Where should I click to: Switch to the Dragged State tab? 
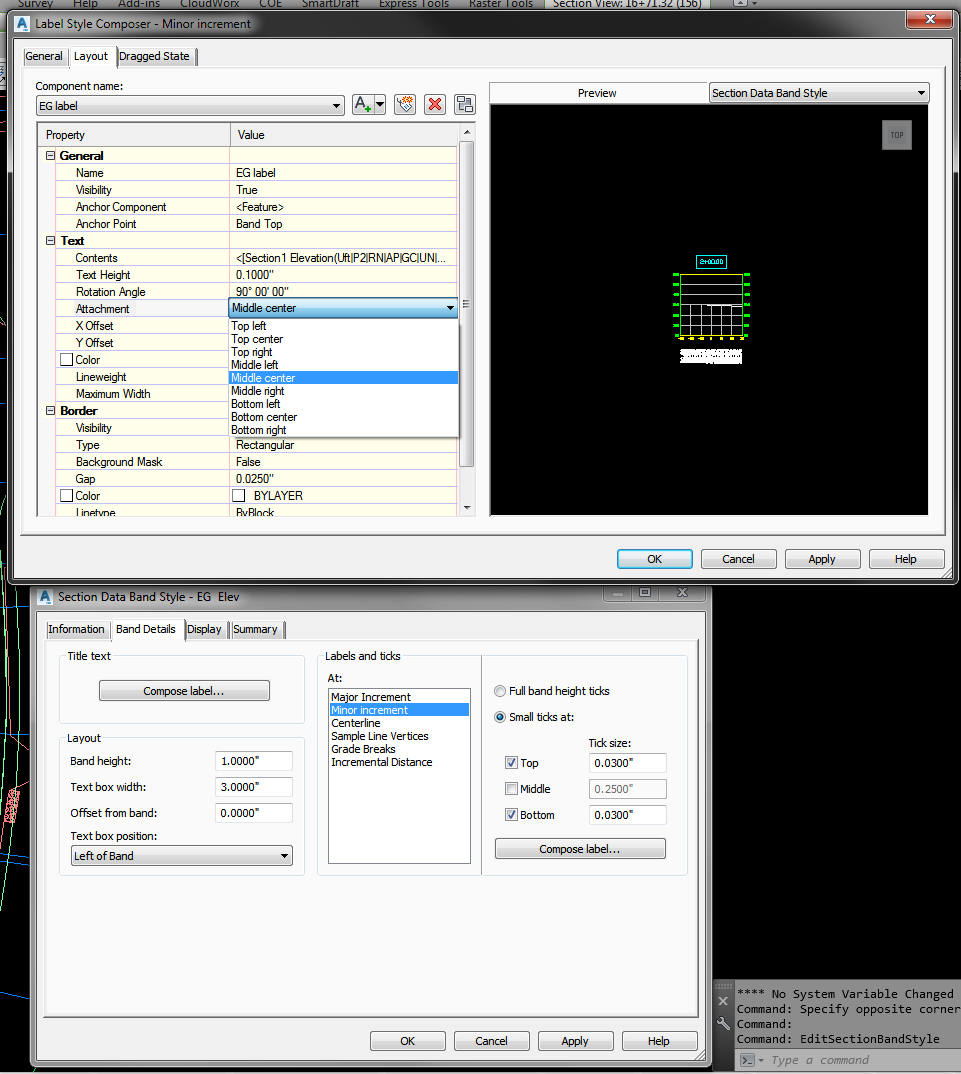154,56
